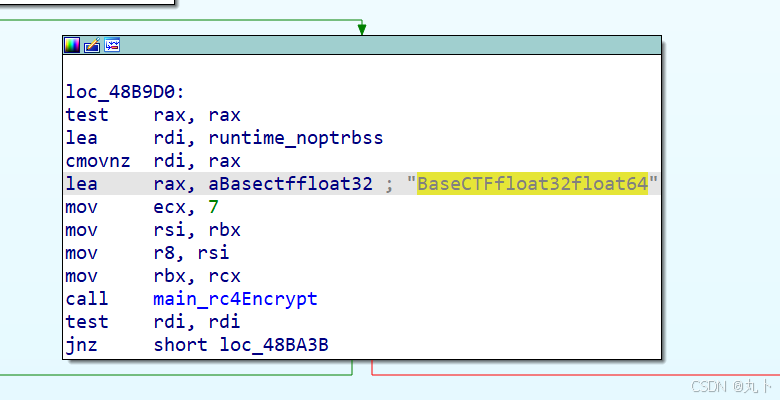Select the 'test rax, rax' line
Viewport: 780px width, 400px height.
pyautogui.click(x=153, y=115)
